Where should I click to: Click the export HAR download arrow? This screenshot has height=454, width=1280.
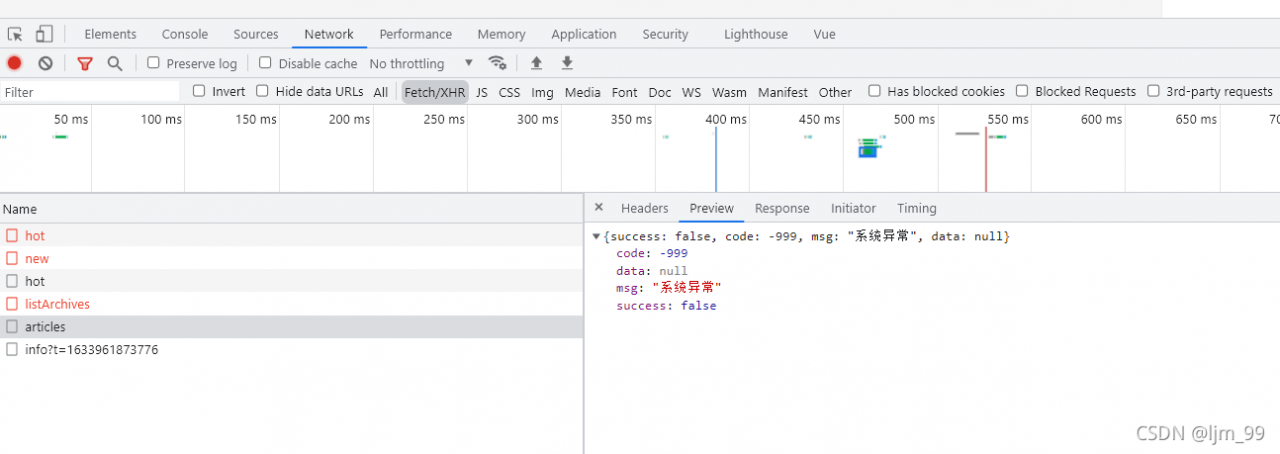pos(567,63)
